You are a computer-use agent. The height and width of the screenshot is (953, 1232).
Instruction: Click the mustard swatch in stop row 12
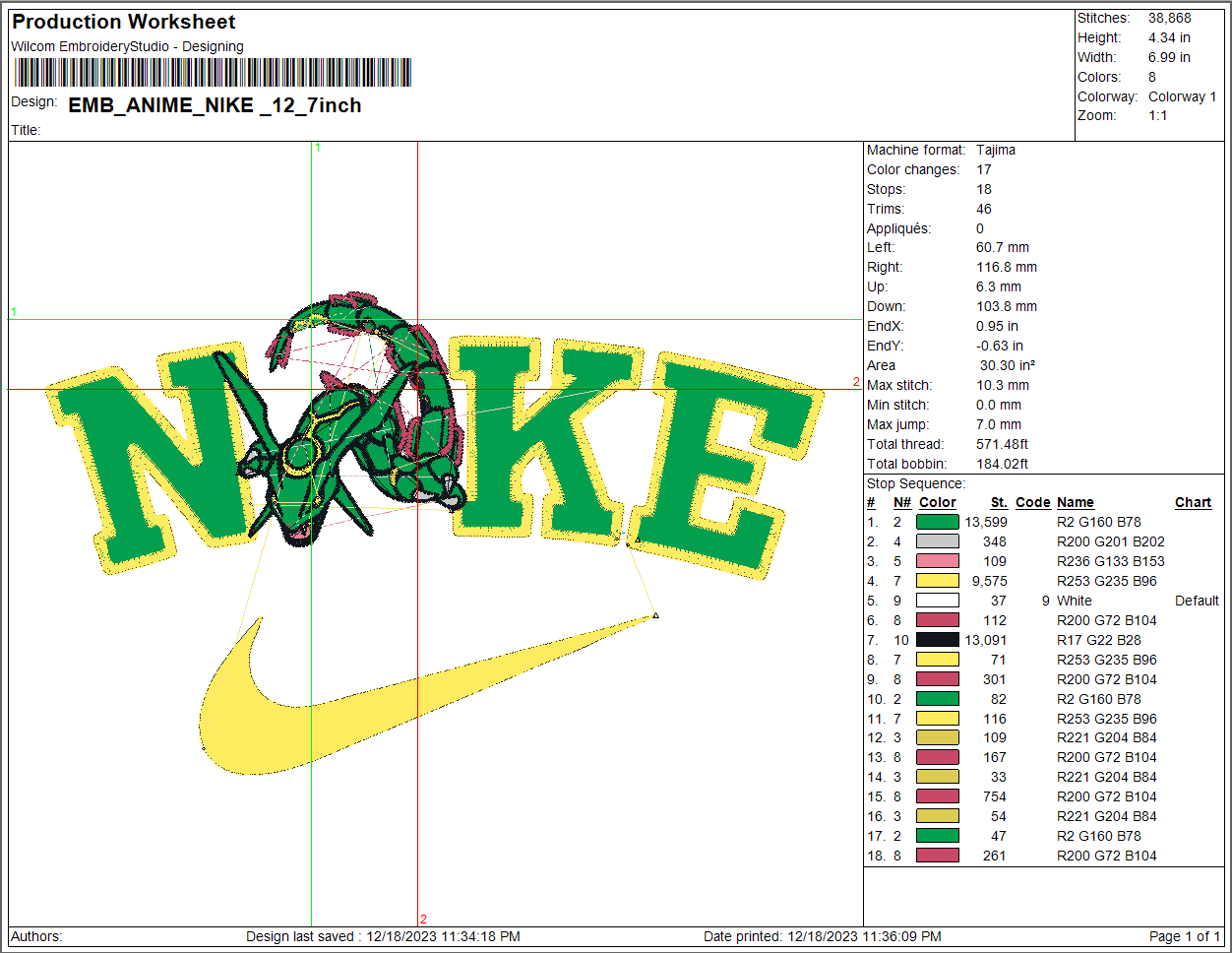coord(937,737)
